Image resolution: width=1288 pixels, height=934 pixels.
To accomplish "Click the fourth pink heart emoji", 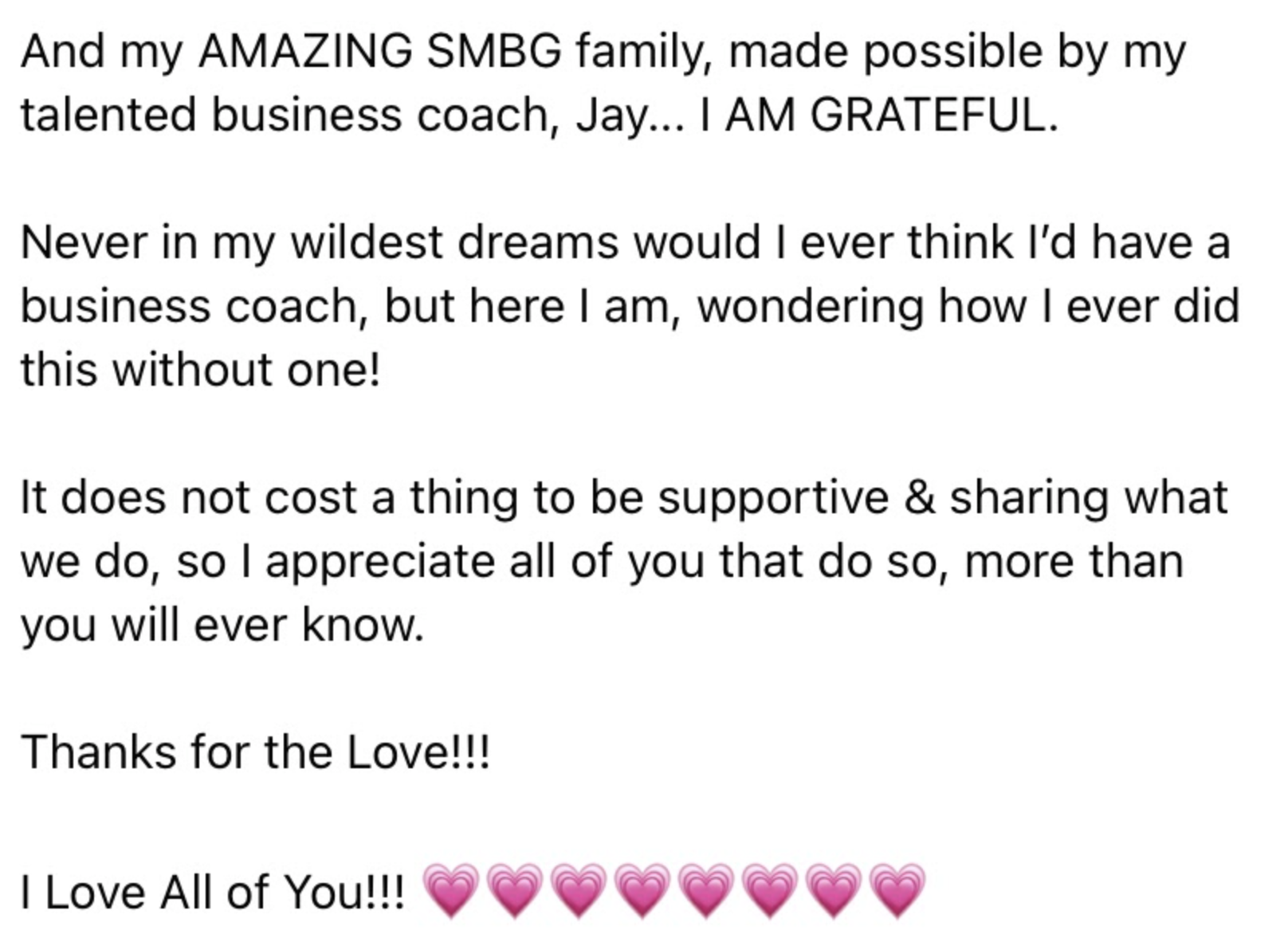I will click(642, 889).
